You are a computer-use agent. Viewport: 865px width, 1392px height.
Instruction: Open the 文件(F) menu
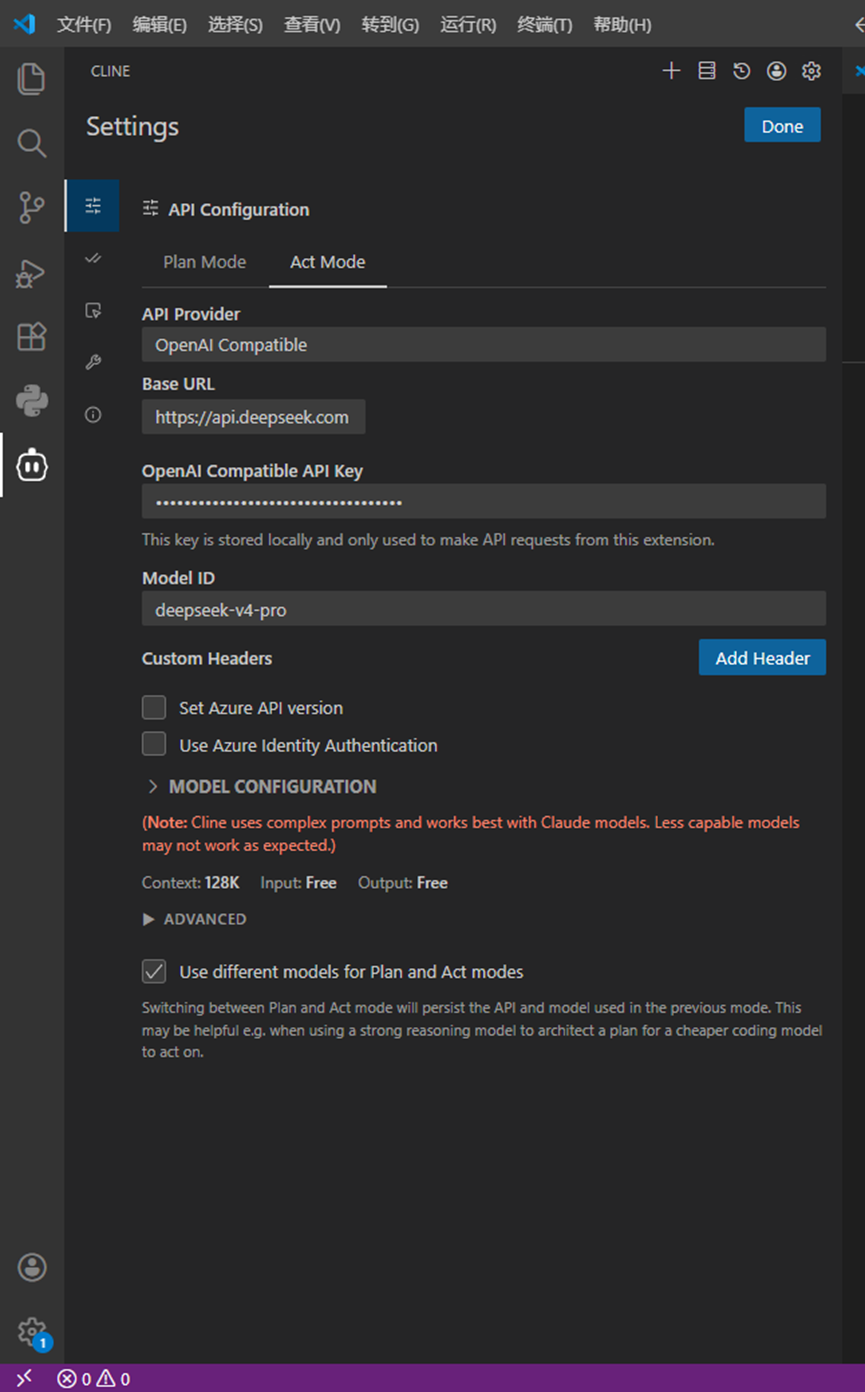[84, 24]
